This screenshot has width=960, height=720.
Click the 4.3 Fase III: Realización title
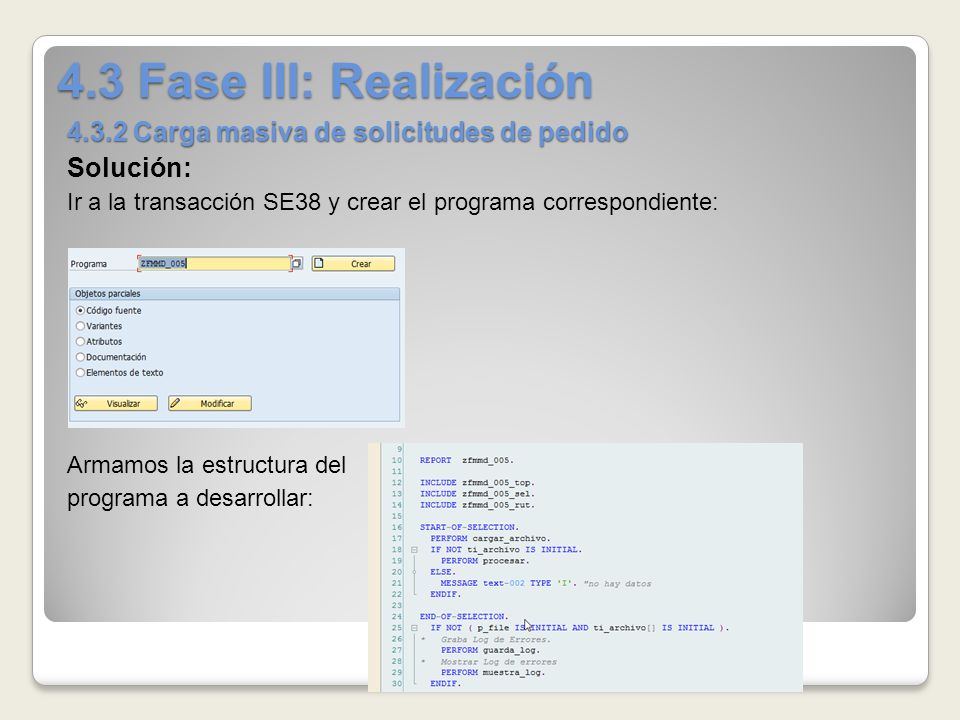coord(325,81)
